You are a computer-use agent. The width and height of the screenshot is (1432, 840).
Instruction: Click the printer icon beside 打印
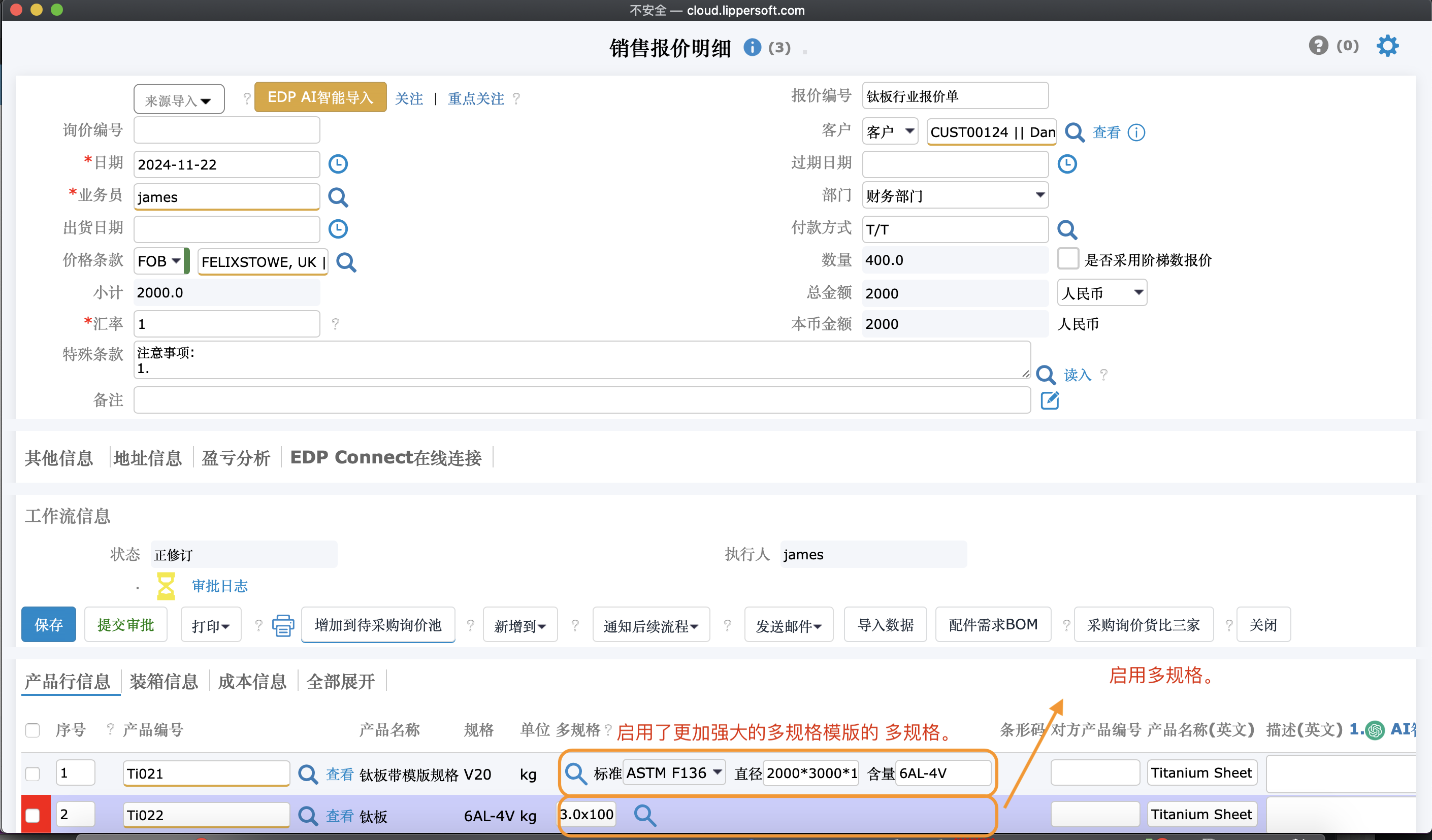283,625
